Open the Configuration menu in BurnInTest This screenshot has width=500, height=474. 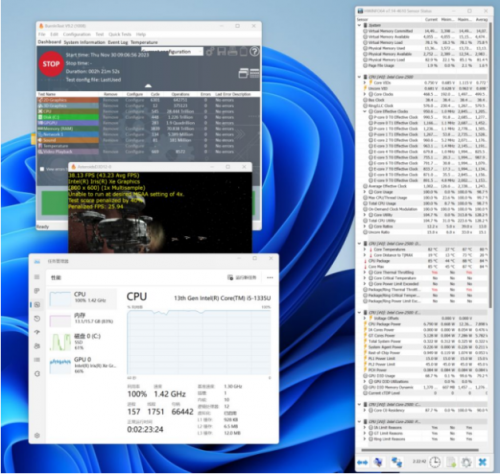[77, 34]
